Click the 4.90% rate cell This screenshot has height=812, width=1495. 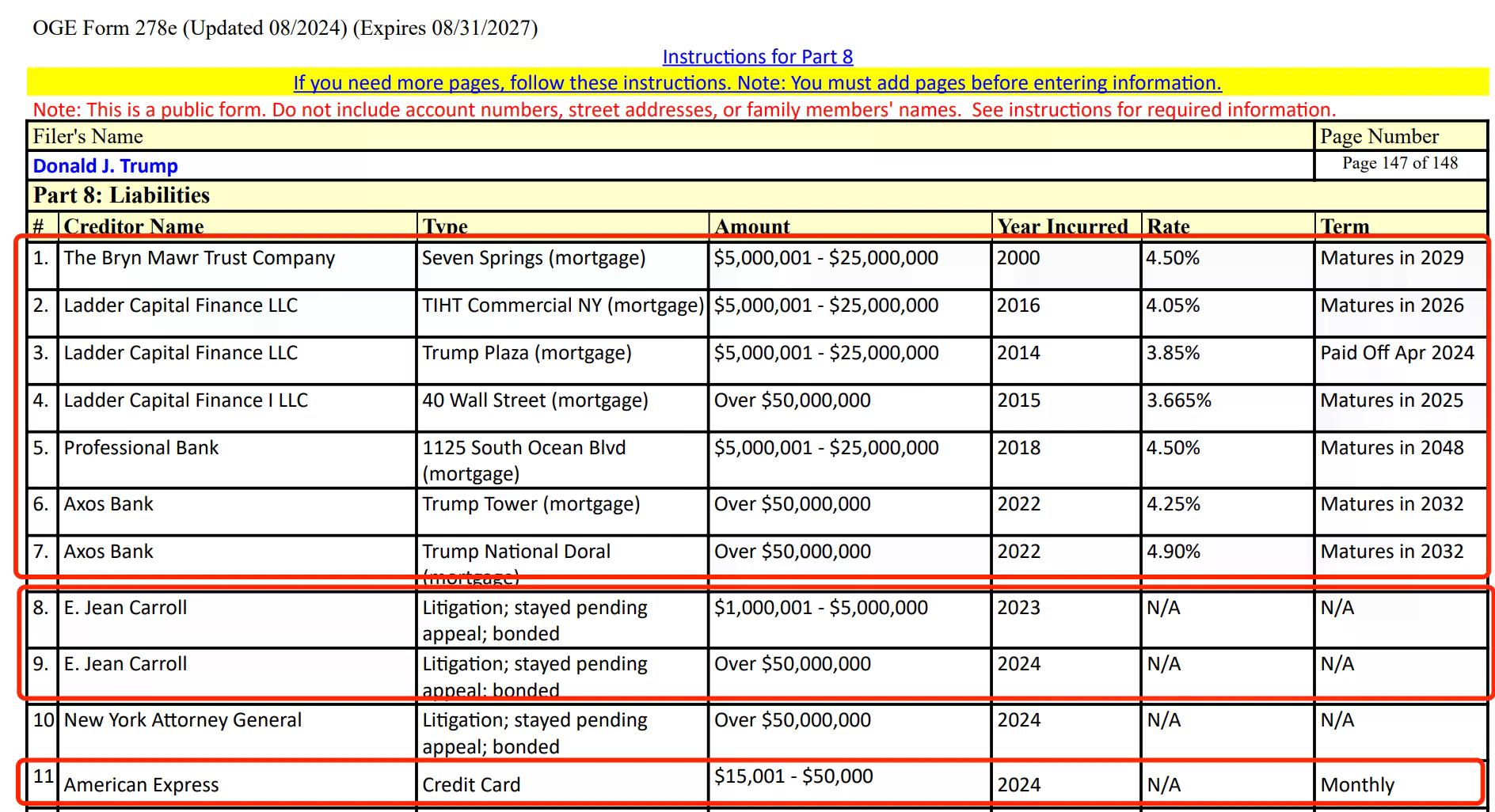[1174, 552]
